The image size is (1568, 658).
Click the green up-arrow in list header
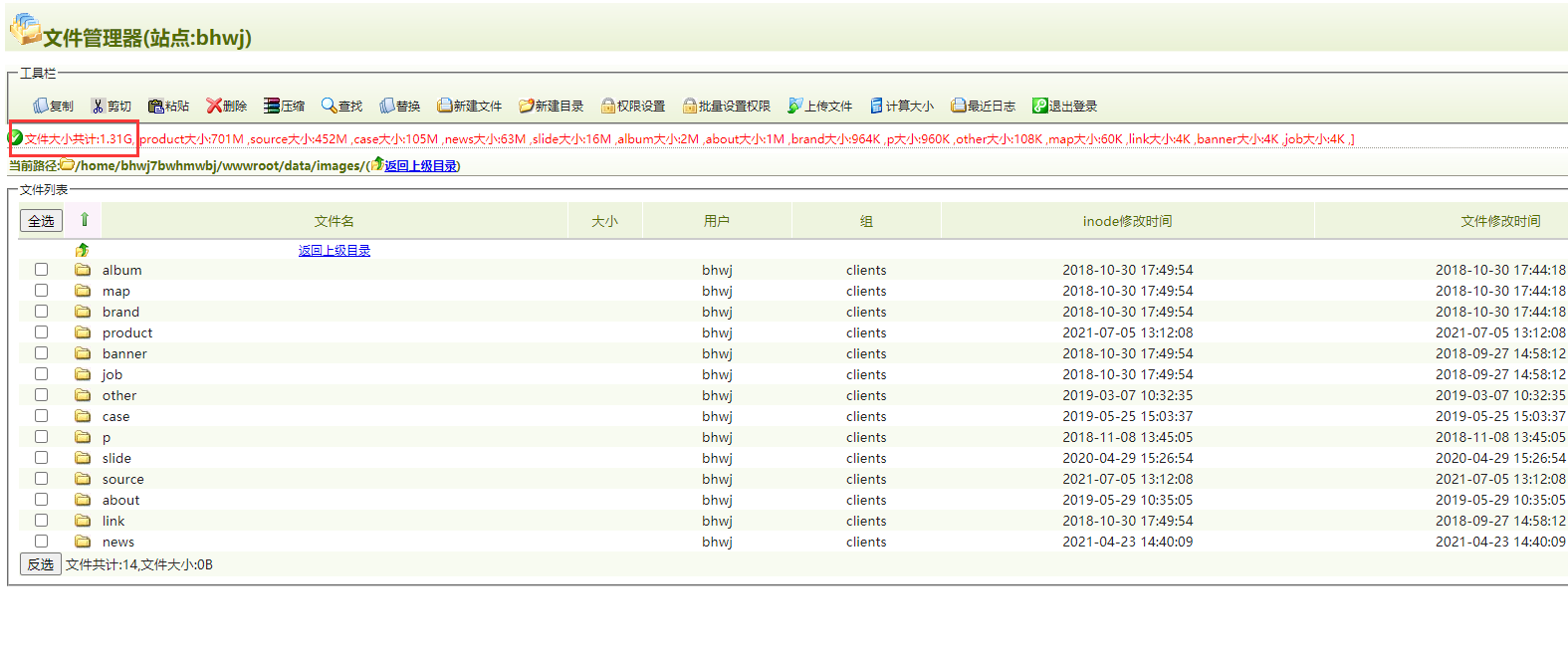click(x=85, y=220)
